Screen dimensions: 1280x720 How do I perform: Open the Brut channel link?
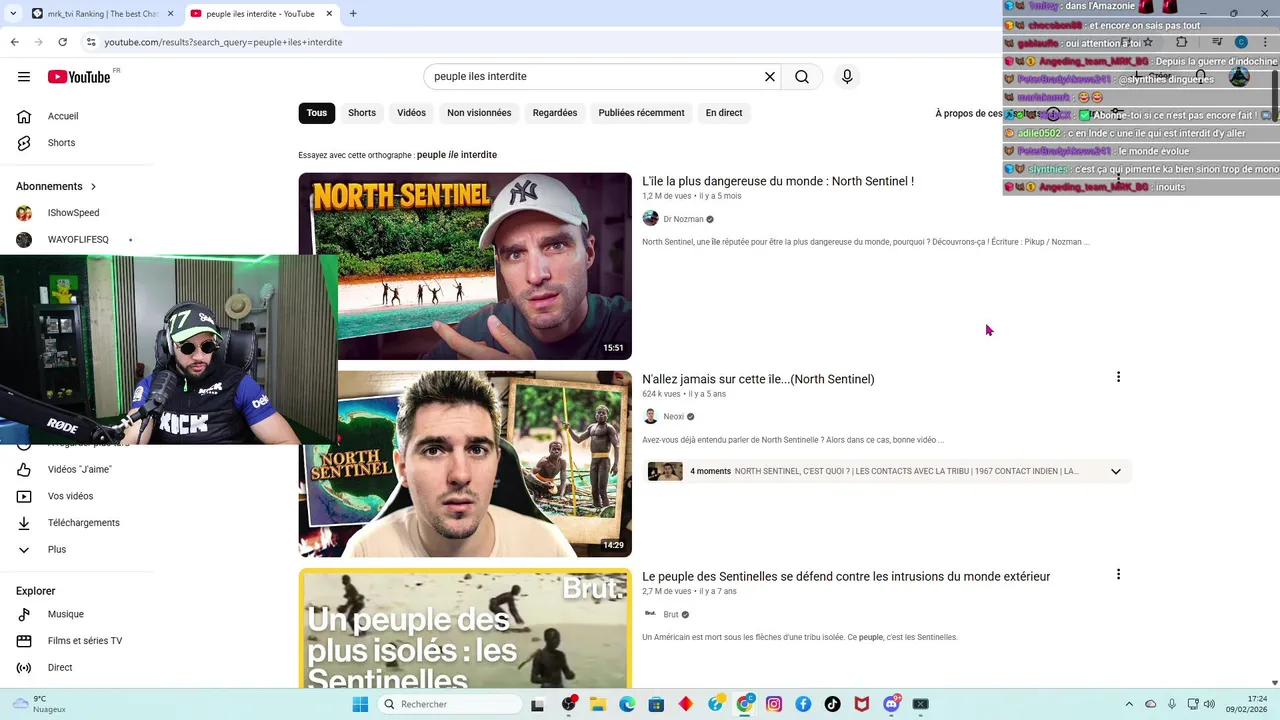(671, 615)
